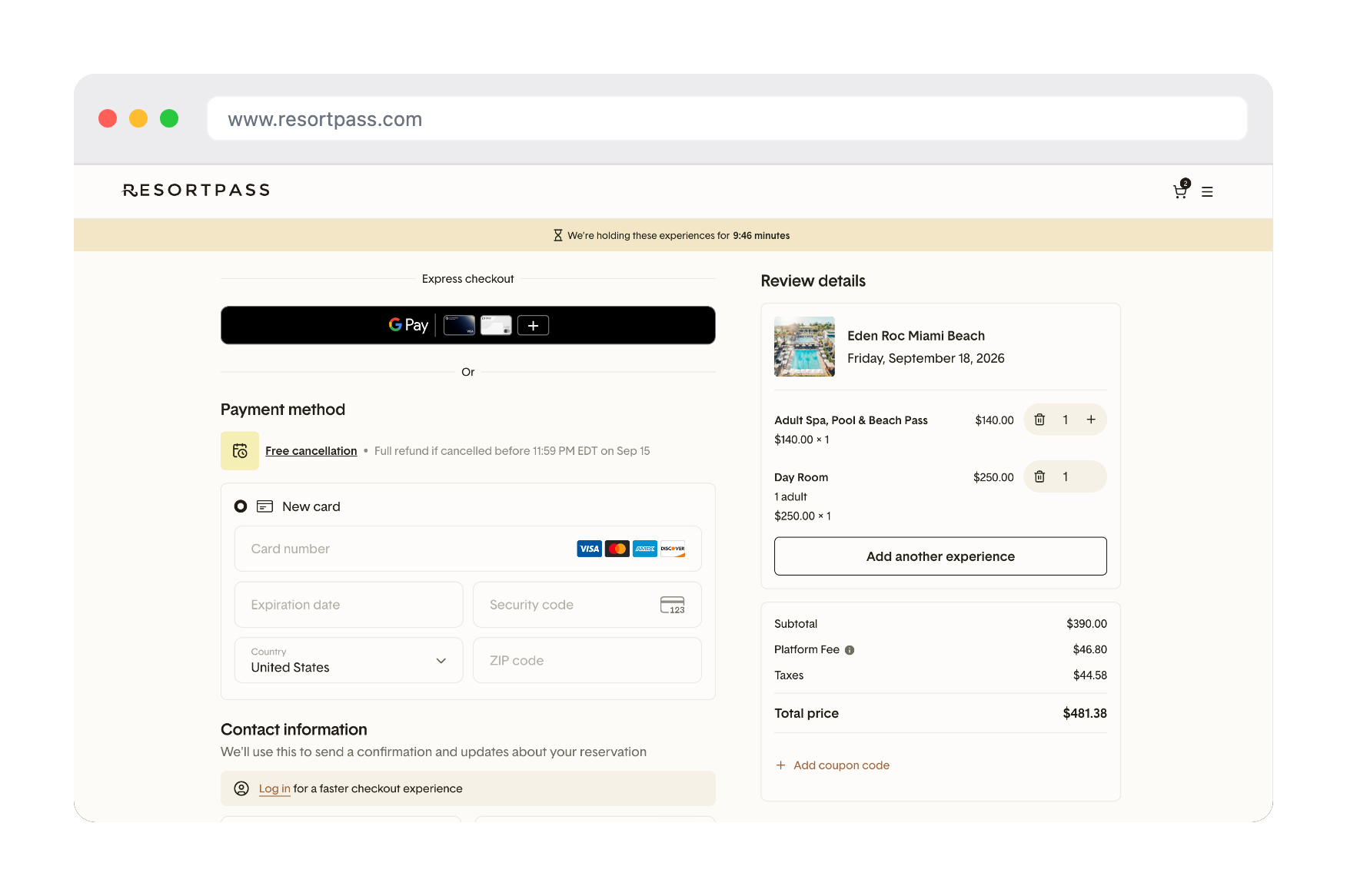The image size is (1347, 896).
Task: Click the Total price $481.38 amount
Action: 1085,713
